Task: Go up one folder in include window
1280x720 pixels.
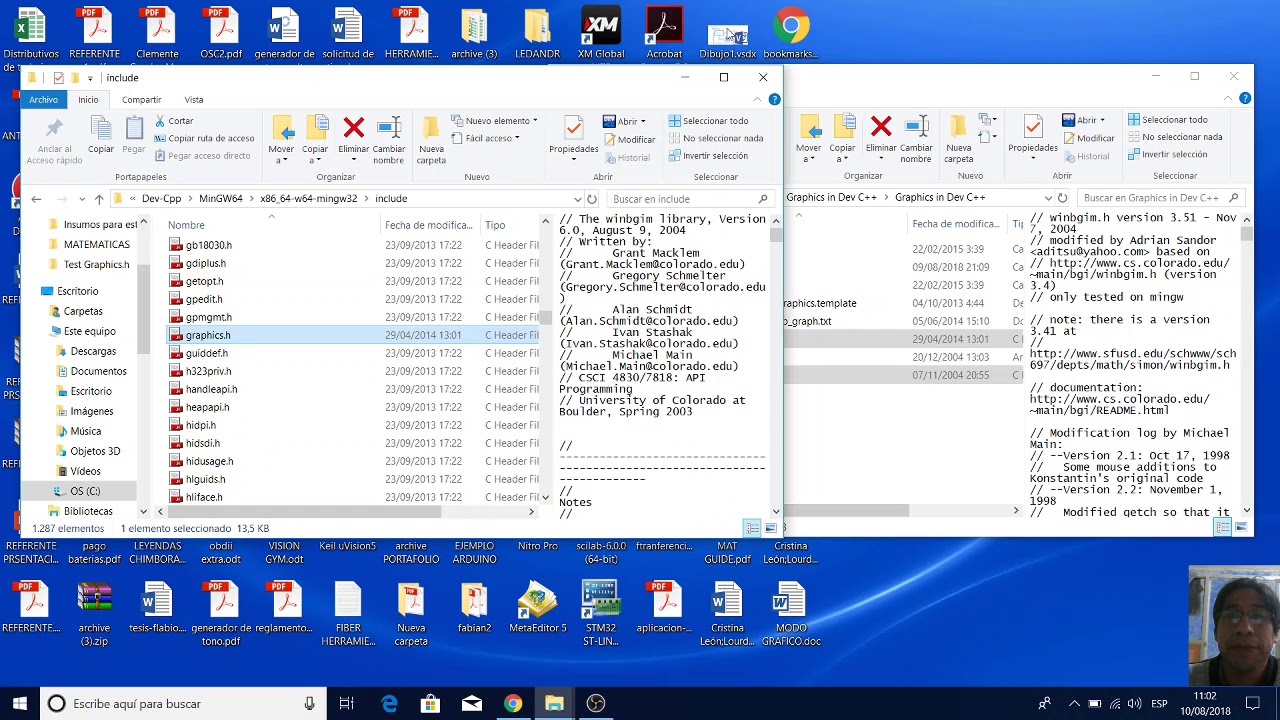Action: click(x=99, y=199)
